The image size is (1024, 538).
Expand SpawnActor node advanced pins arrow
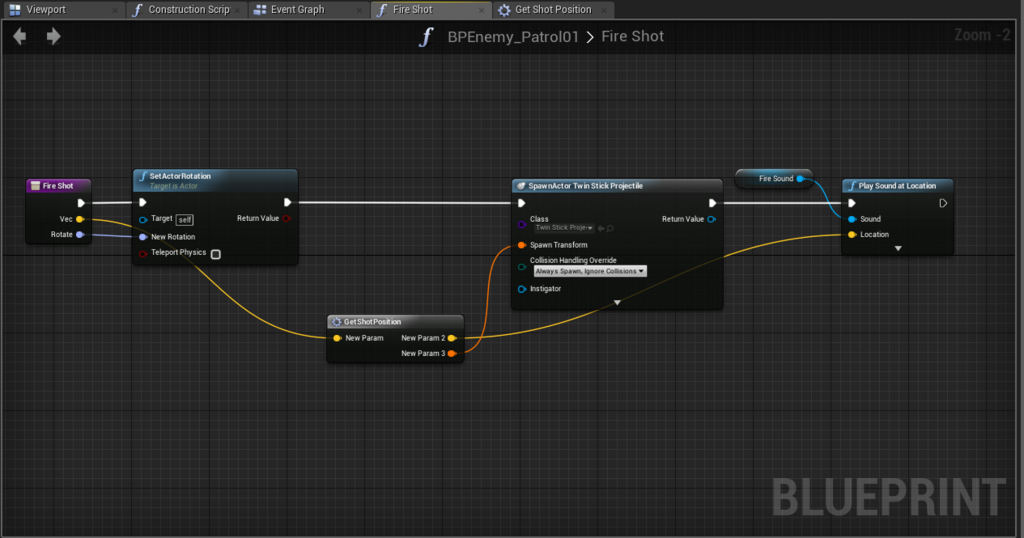coord(617,303)
